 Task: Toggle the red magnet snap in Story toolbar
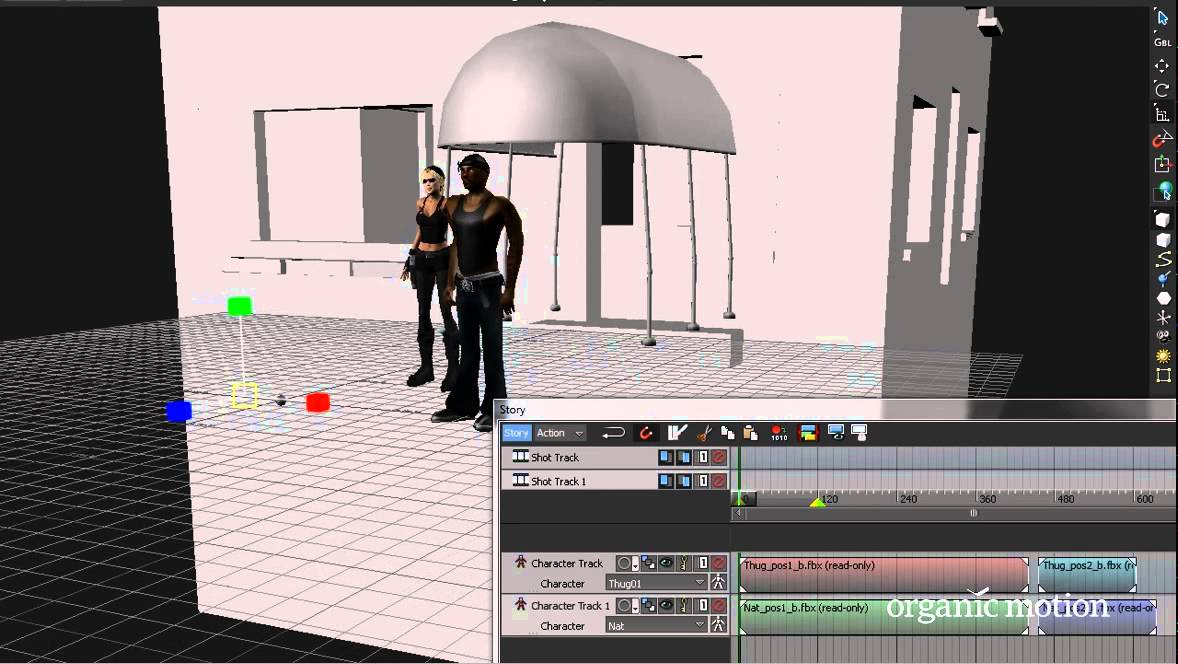645,433
